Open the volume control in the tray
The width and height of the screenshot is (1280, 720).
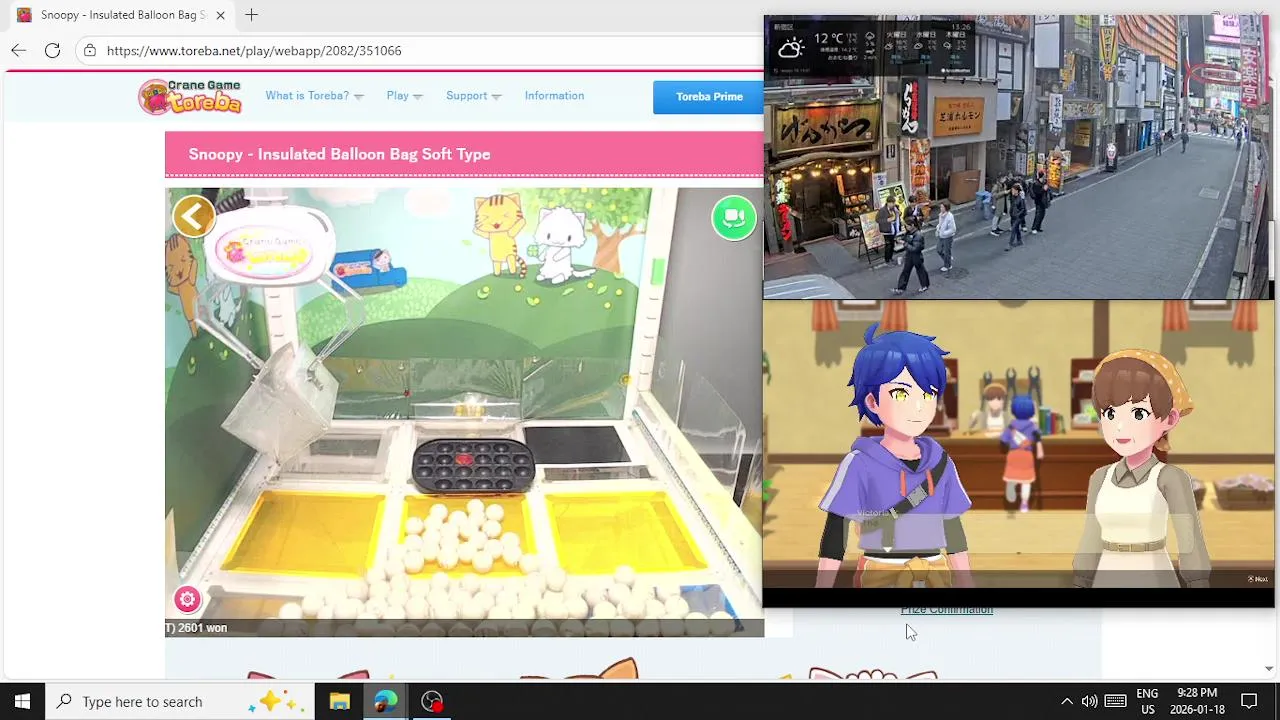click(x=1090, y=701)
